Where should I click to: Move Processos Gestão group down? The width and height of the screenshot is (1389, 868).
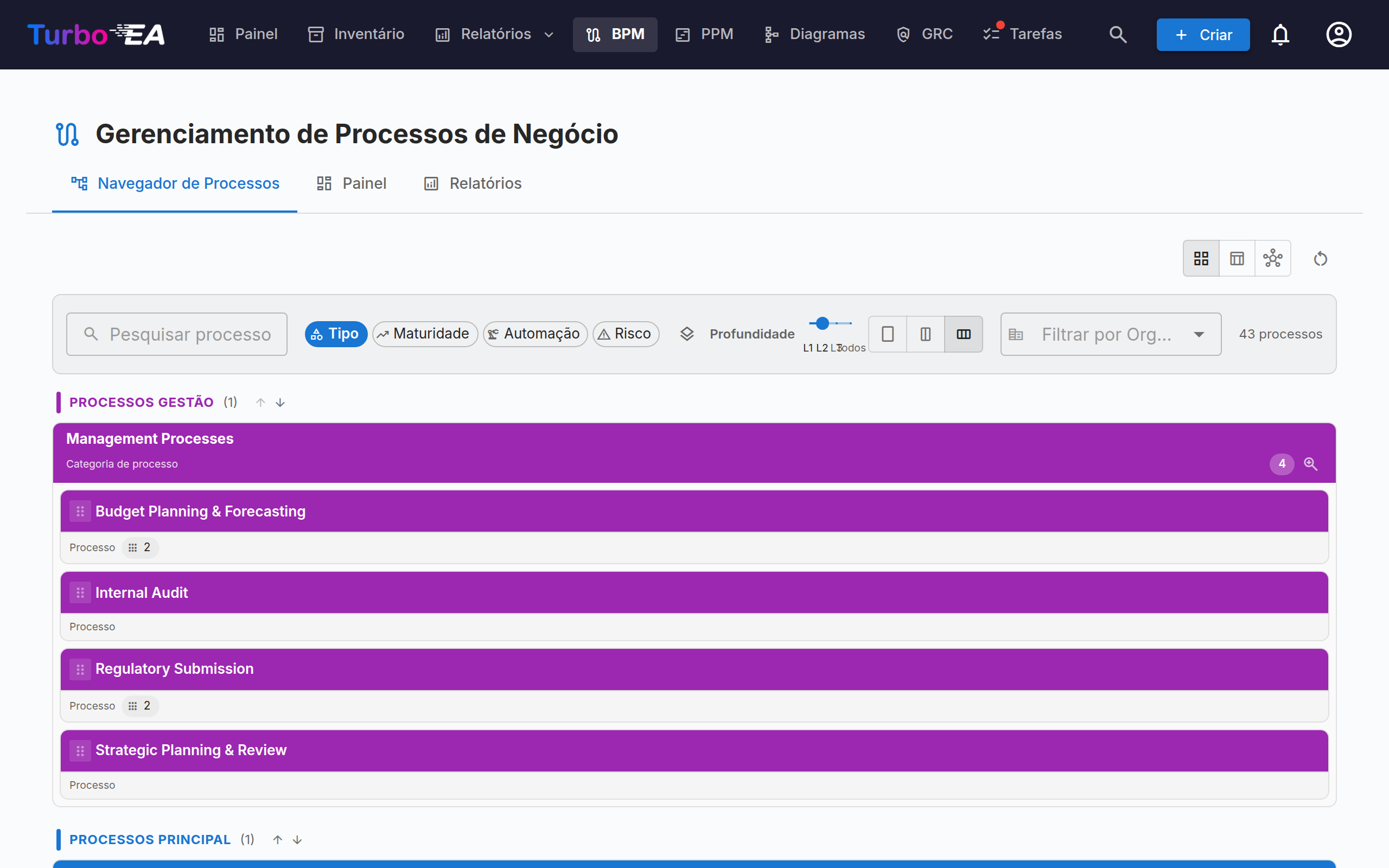280,403
